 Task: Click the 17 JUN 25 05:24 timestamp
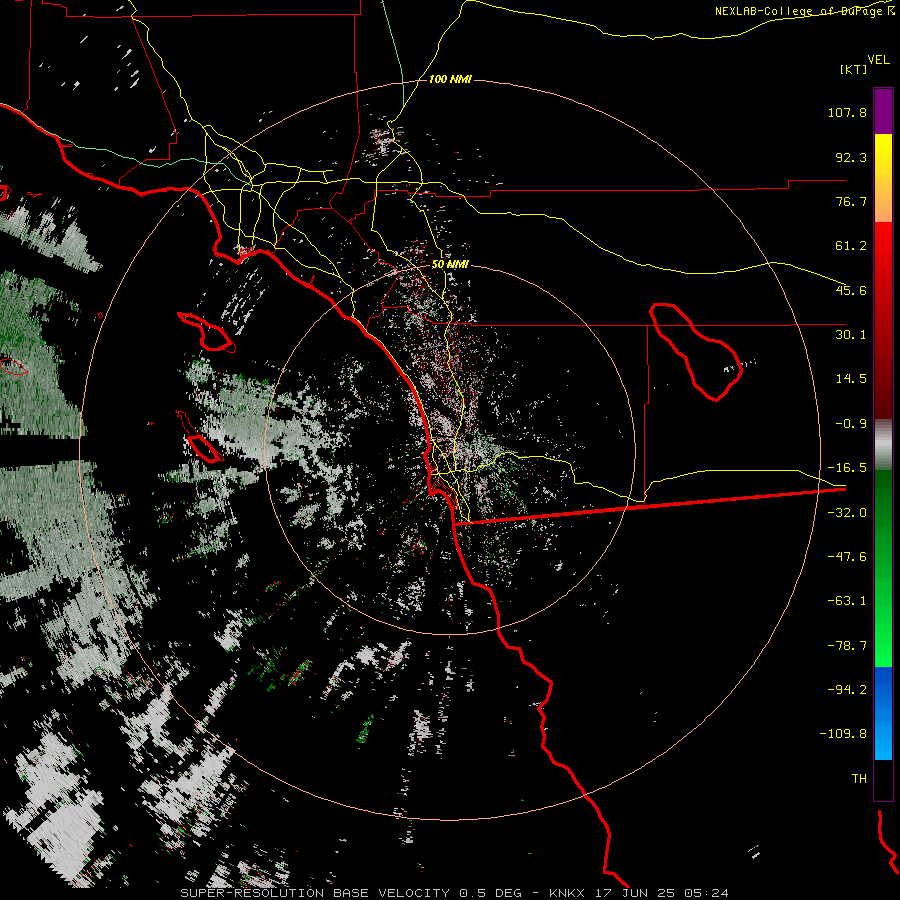[x=660, y=893]
